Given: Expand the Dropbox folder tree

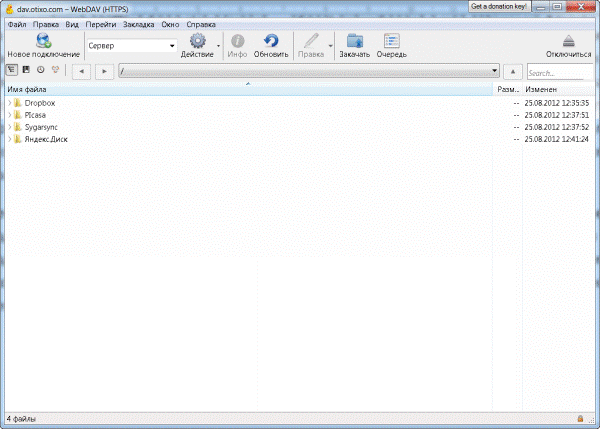Looking at the screenshot, I should click(10, 103).
